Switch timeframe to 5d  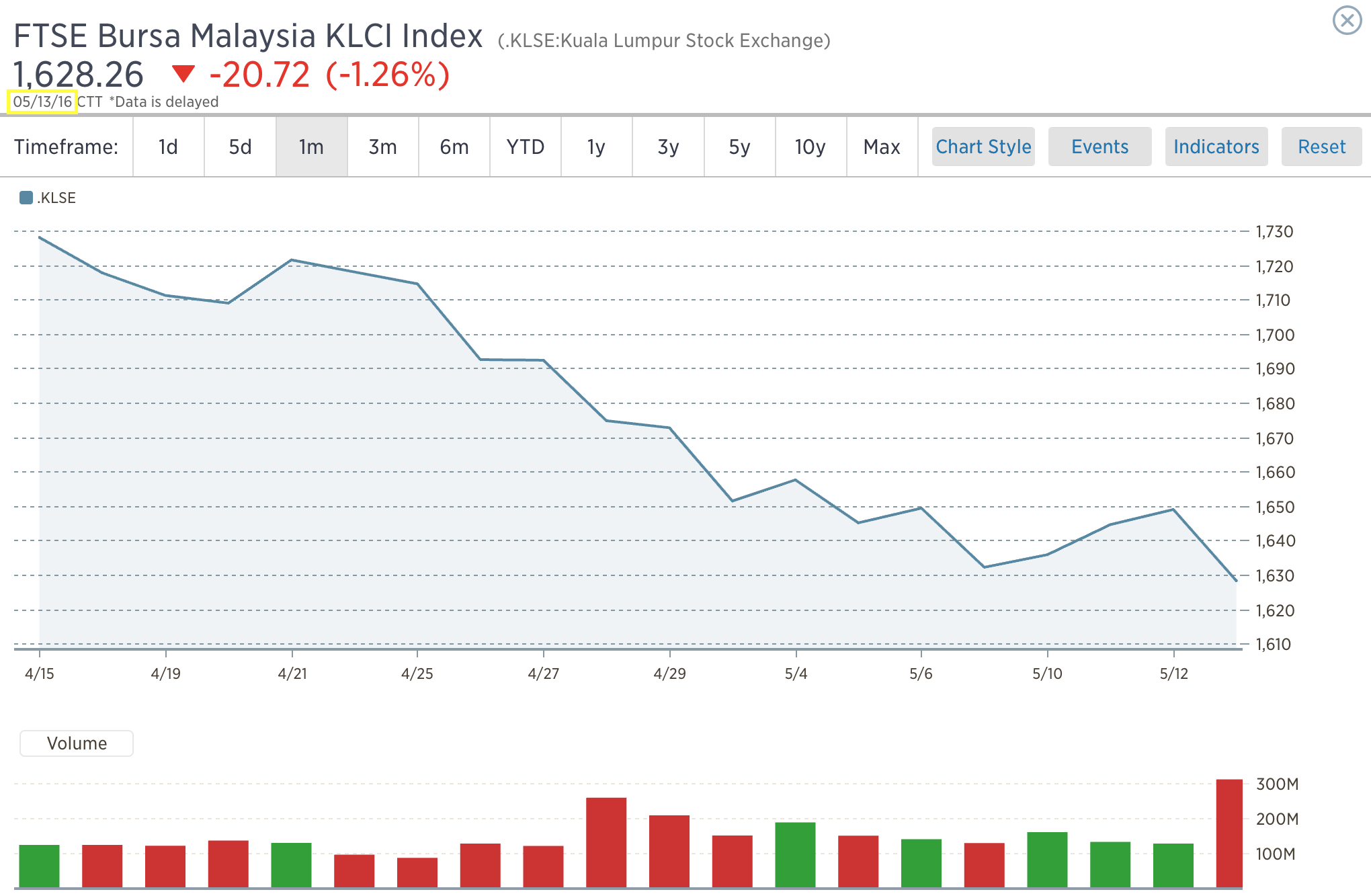point(240,147)
